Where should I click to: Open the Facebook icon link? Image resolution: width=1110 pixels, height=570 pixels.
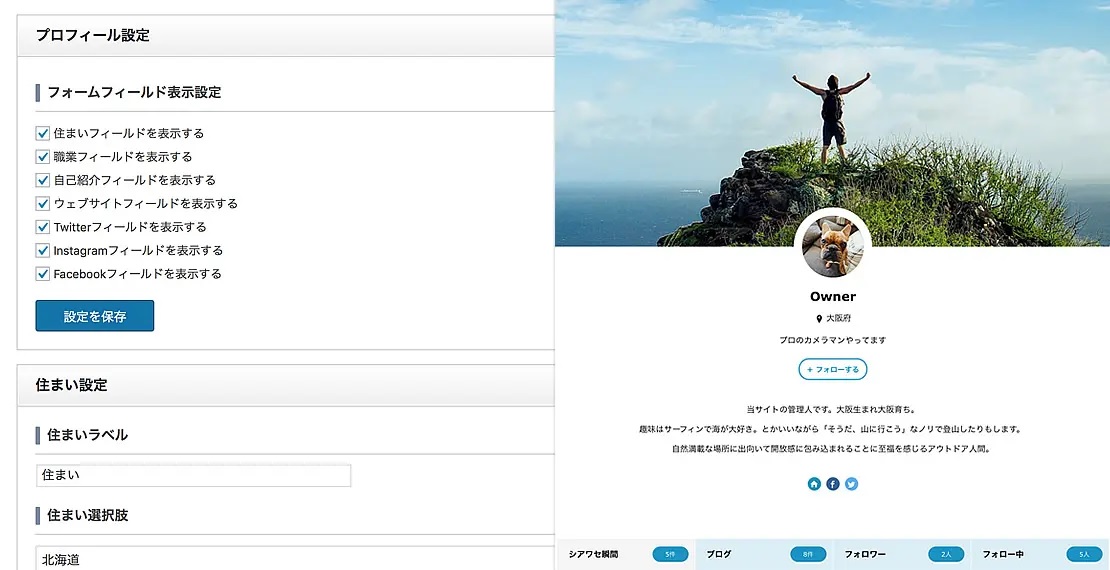[833, 484]
